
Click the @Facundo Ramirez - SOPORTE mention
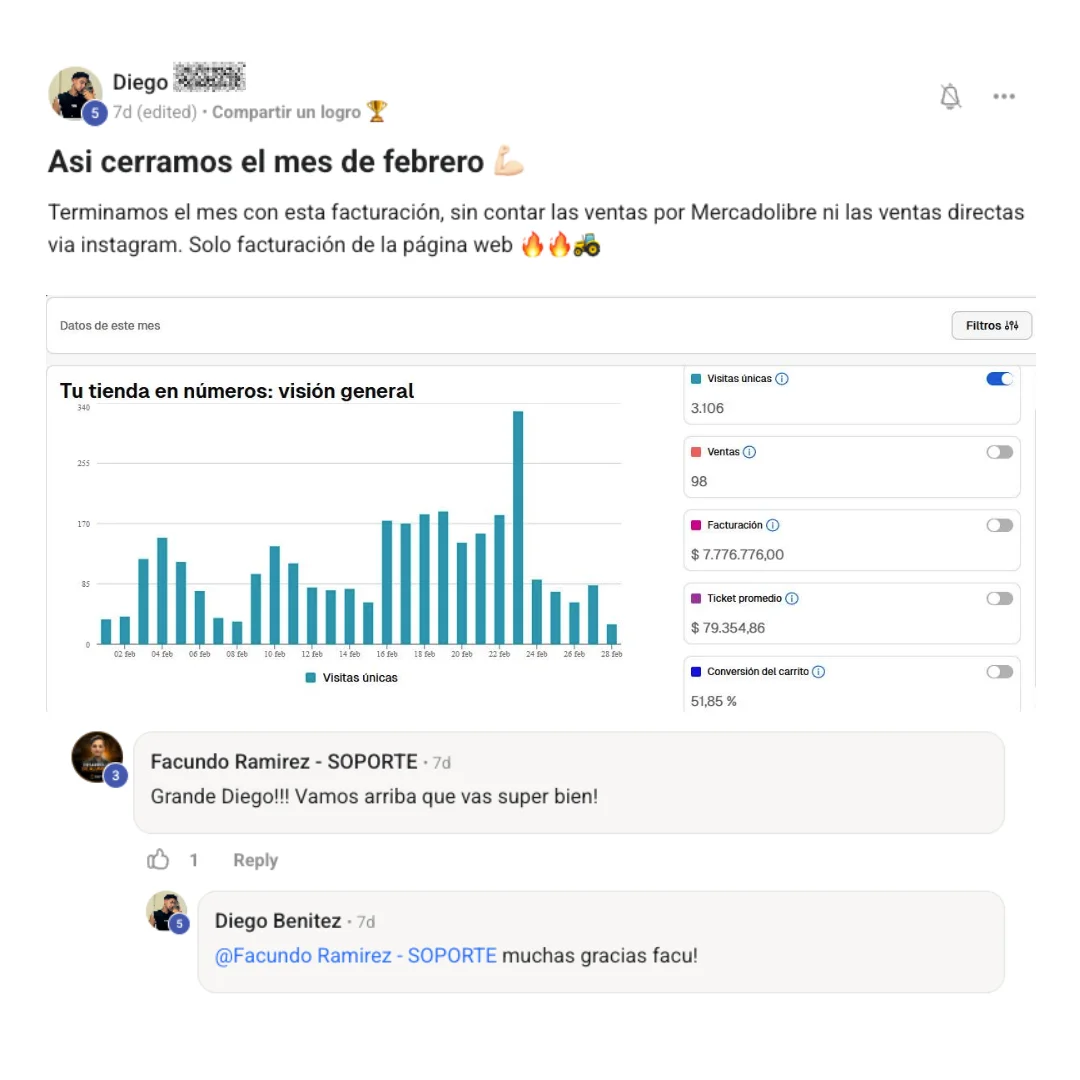[356, 955]
